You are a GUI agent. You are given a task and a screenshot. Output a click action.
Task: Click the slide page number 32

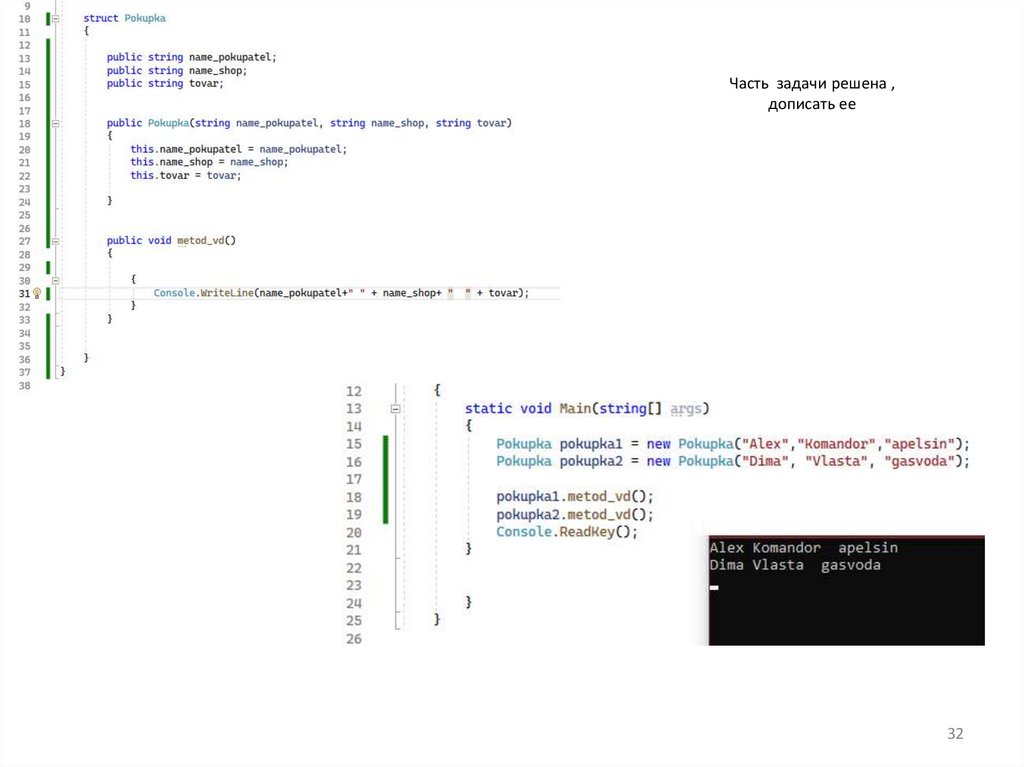point(955,733)
